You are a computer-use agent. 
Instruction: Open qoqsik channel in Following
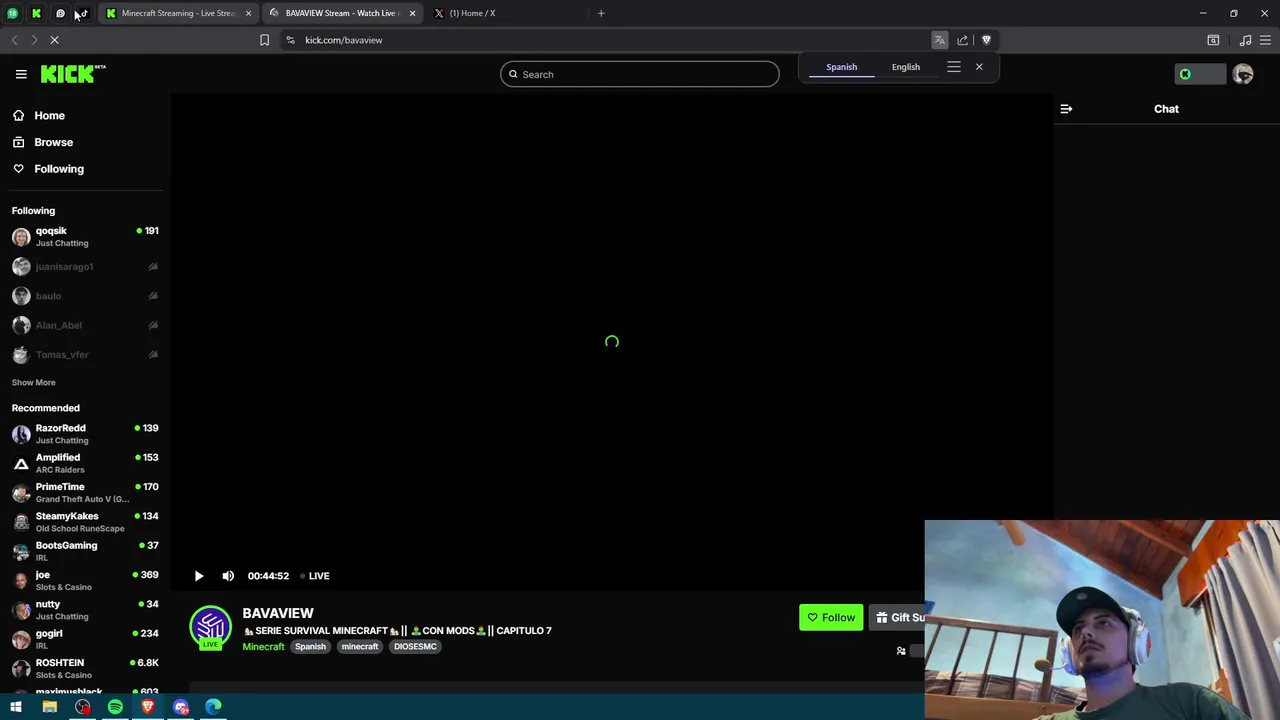point(85,237)
